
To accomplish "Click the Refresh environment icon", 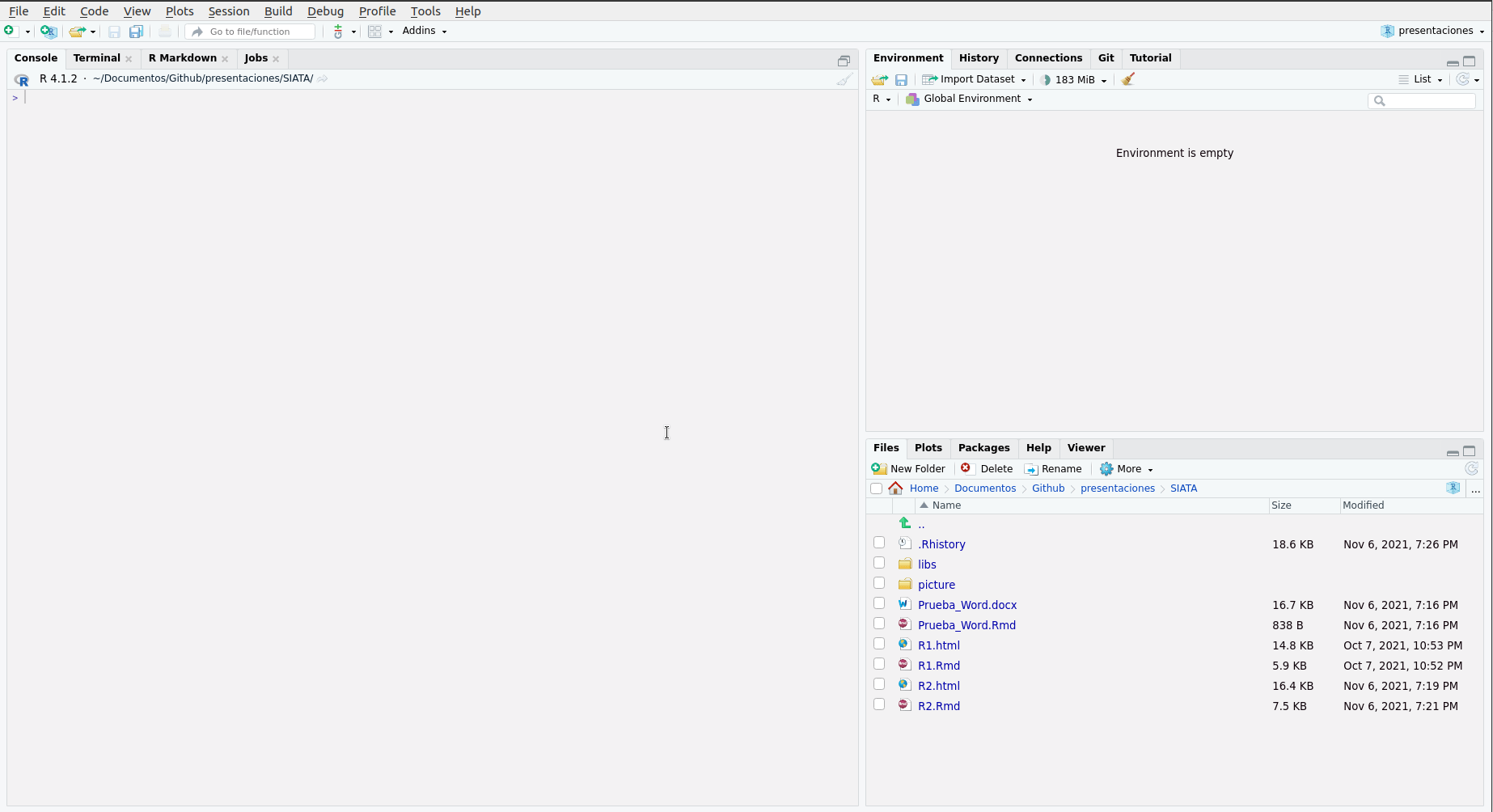I will click(x=1462, y=79).
